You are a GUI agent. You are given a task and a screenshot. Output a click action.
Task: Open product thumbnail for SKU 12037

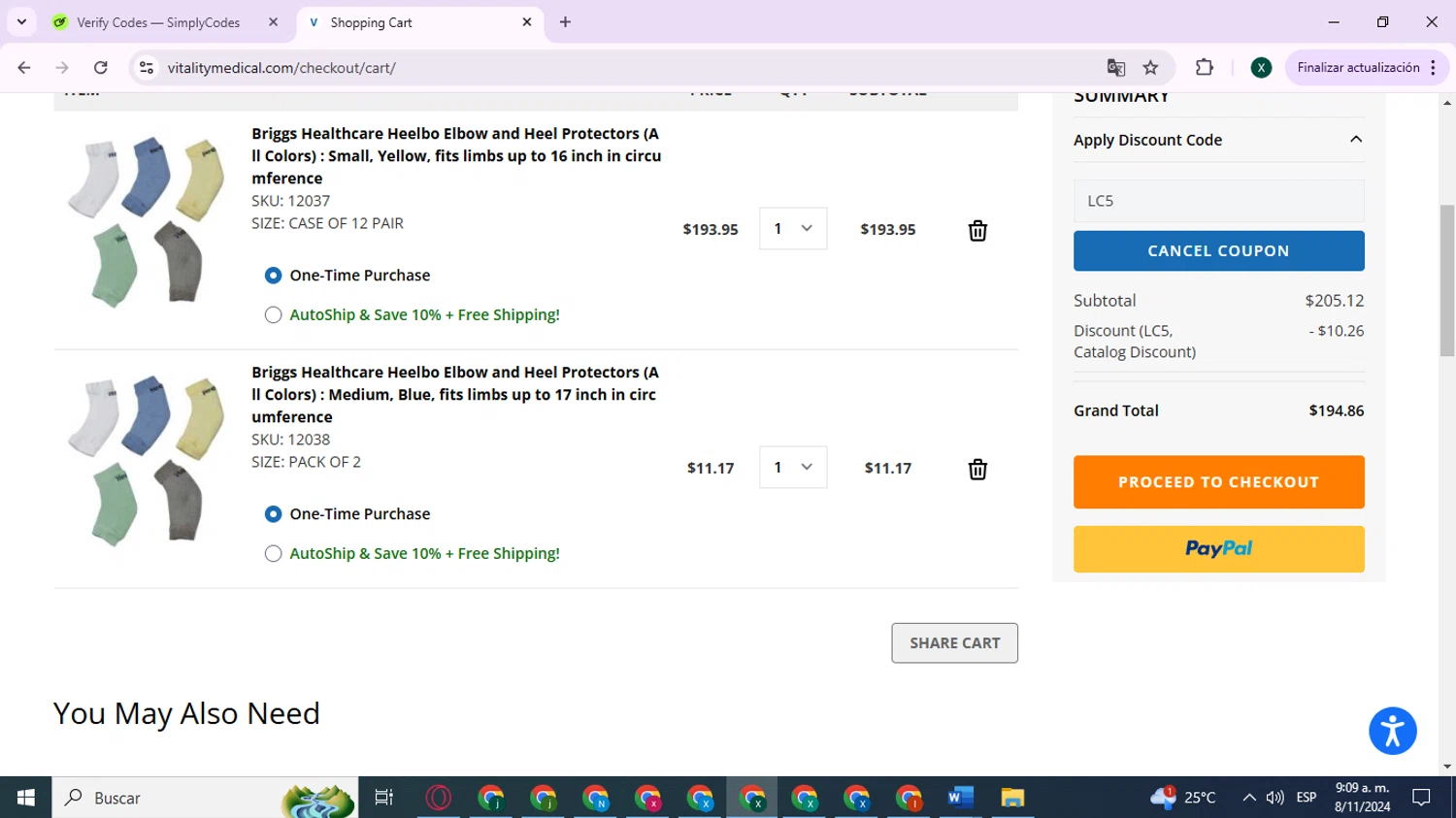click(146, 221)
